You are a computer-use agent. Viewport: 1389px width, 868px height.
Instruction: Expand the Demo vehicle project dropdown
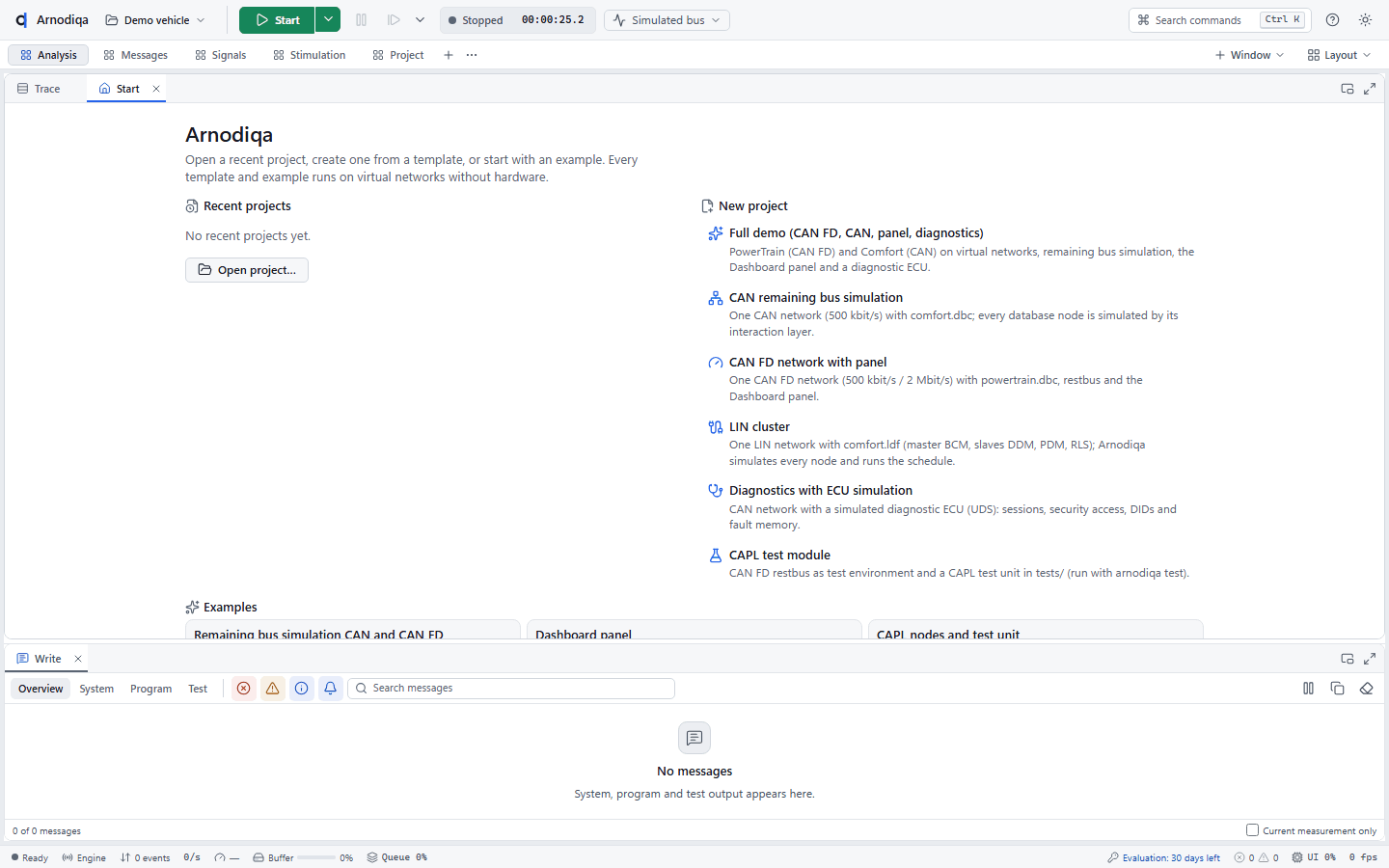pos(155,20)
